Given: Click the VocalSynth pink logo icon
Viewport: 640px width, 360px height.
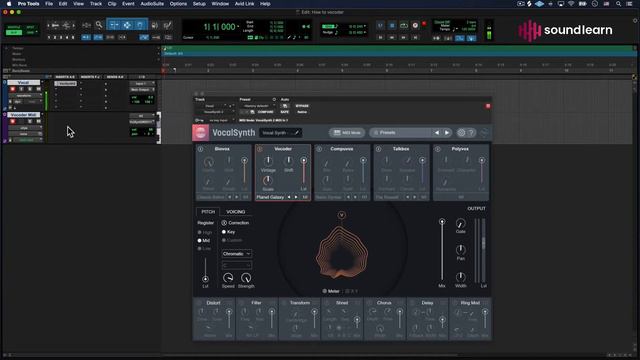Looking at the screenshot, I should [x=200, y=133].
